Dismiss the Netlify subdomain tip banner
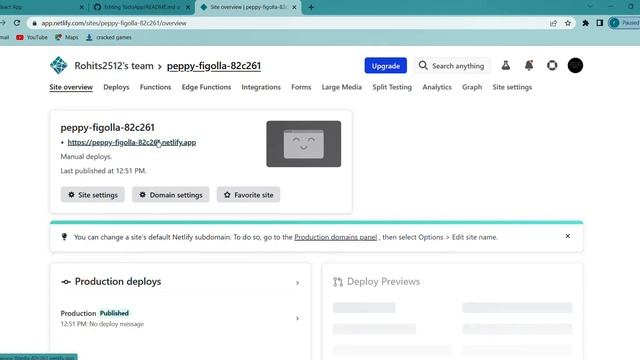The height and width of the screenshot is (360, 640). click(x=567, y=236)
